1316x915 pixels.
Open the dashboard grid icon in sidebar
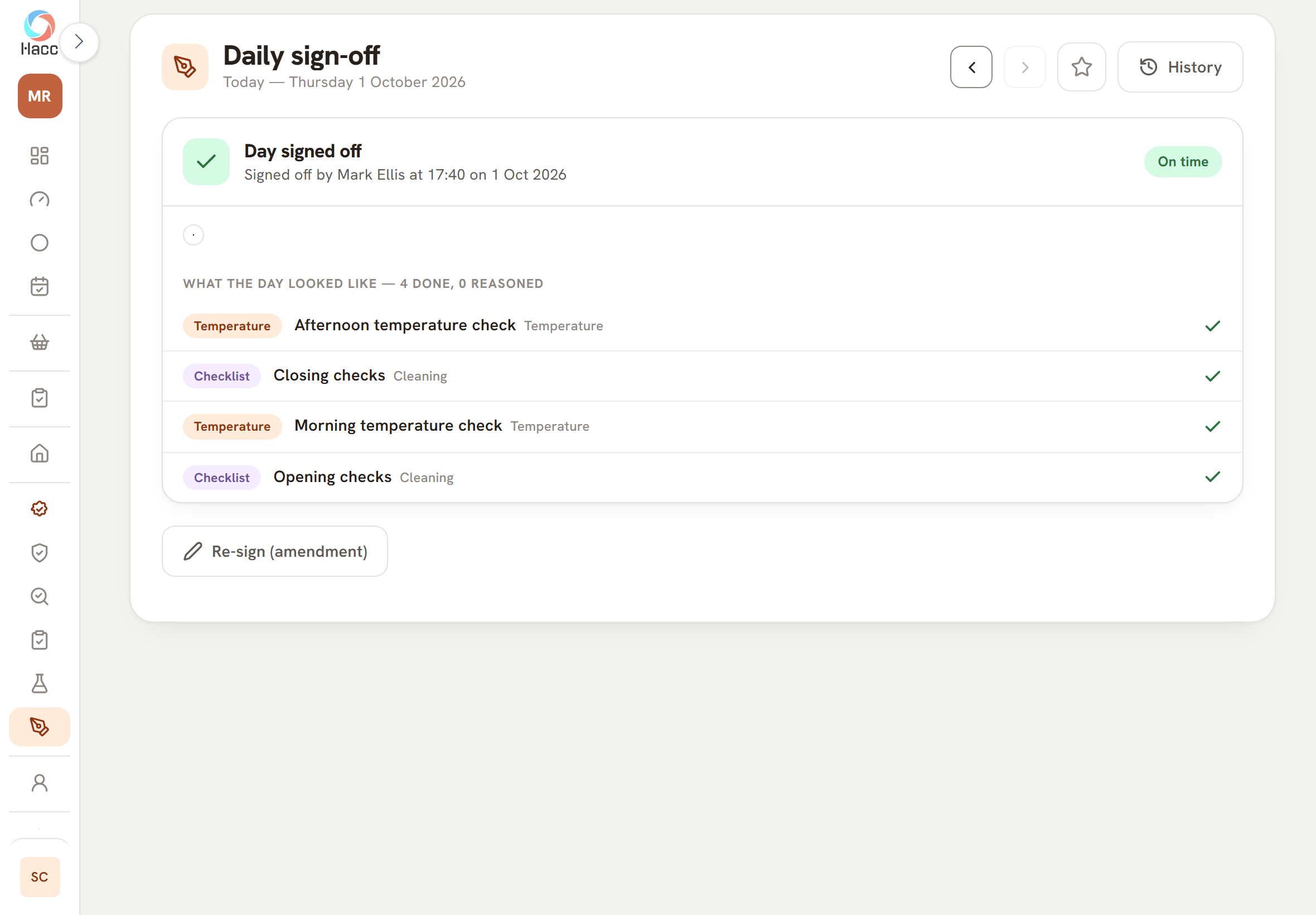[40, 155]
